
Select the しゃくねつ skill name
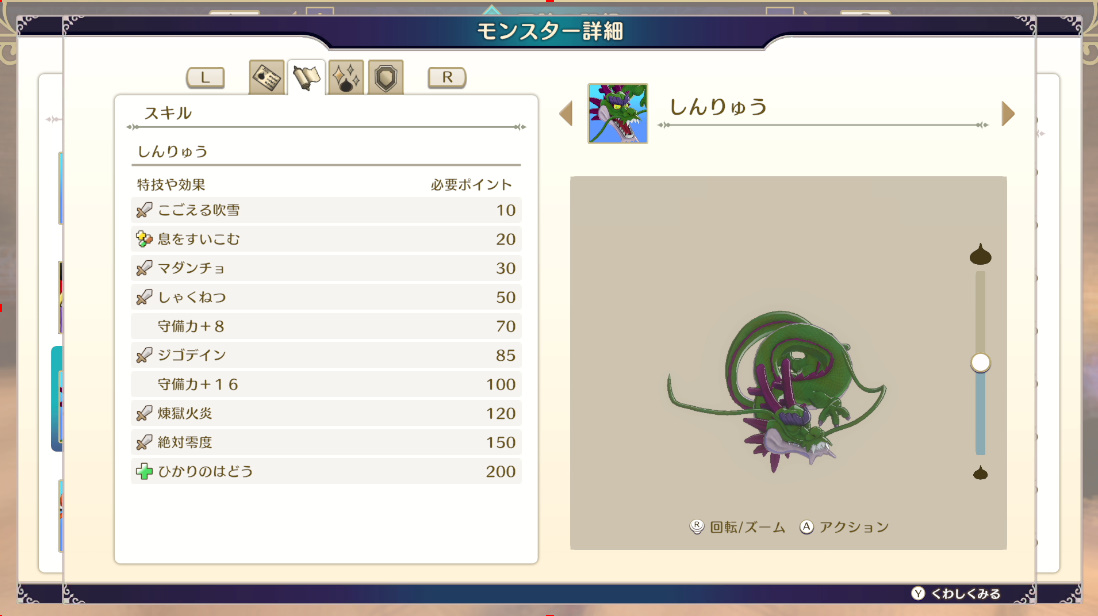coord(192,297)
